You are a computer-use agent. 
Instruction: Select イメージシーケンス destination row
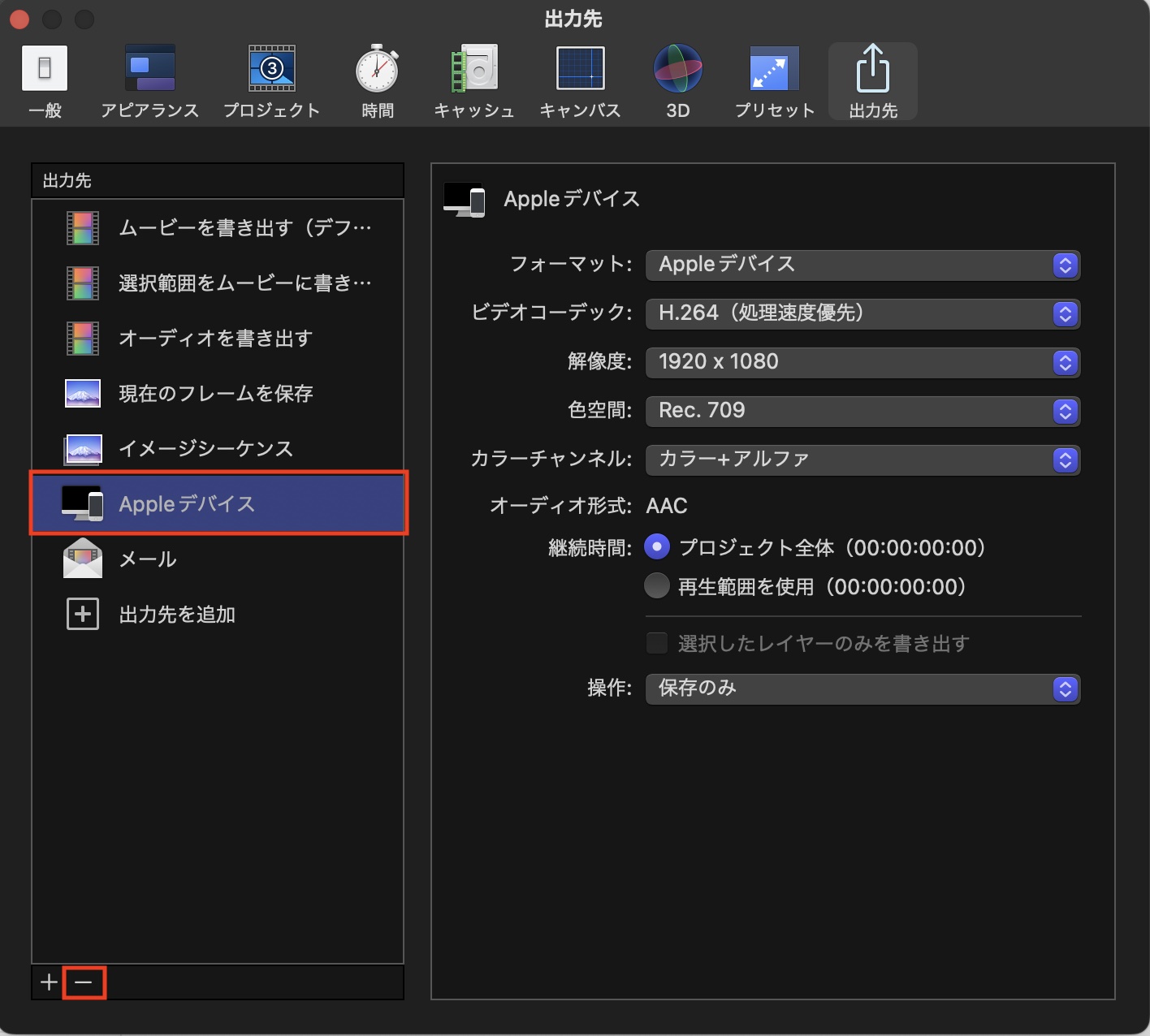(218, 449)
